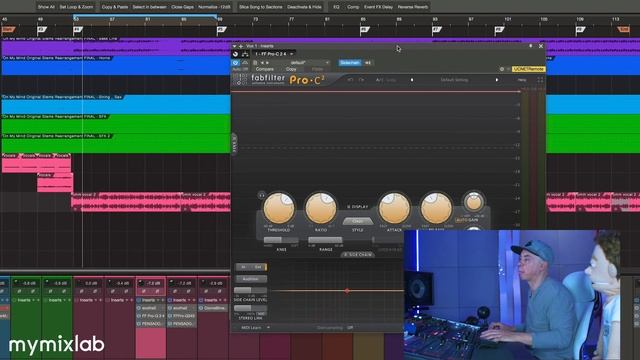Click the red side chain EQ node

point(347,291)
